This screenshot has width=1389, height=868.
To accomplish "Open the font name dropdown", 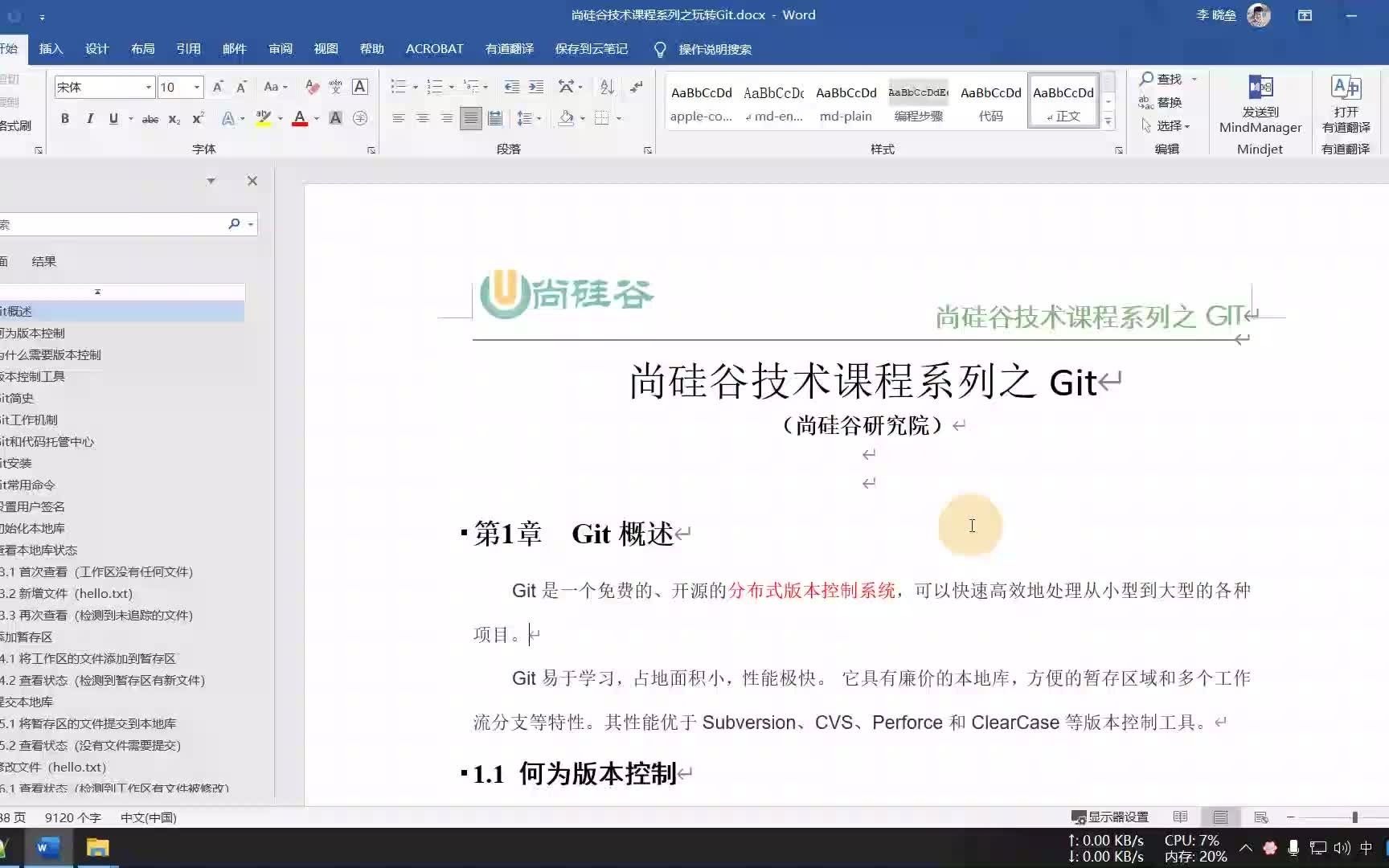I will click(149, 87).
